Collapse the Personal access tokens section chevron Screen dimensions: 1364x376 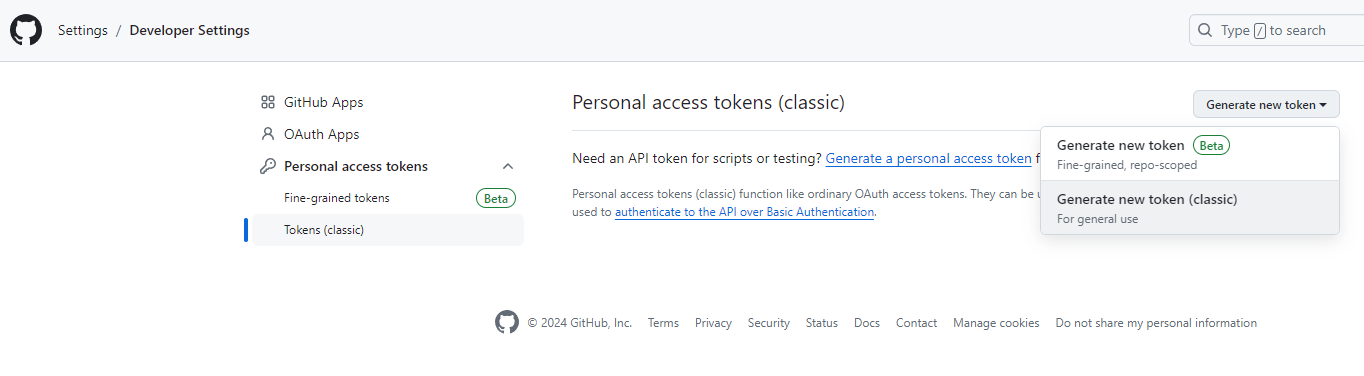tap(508, 166)
